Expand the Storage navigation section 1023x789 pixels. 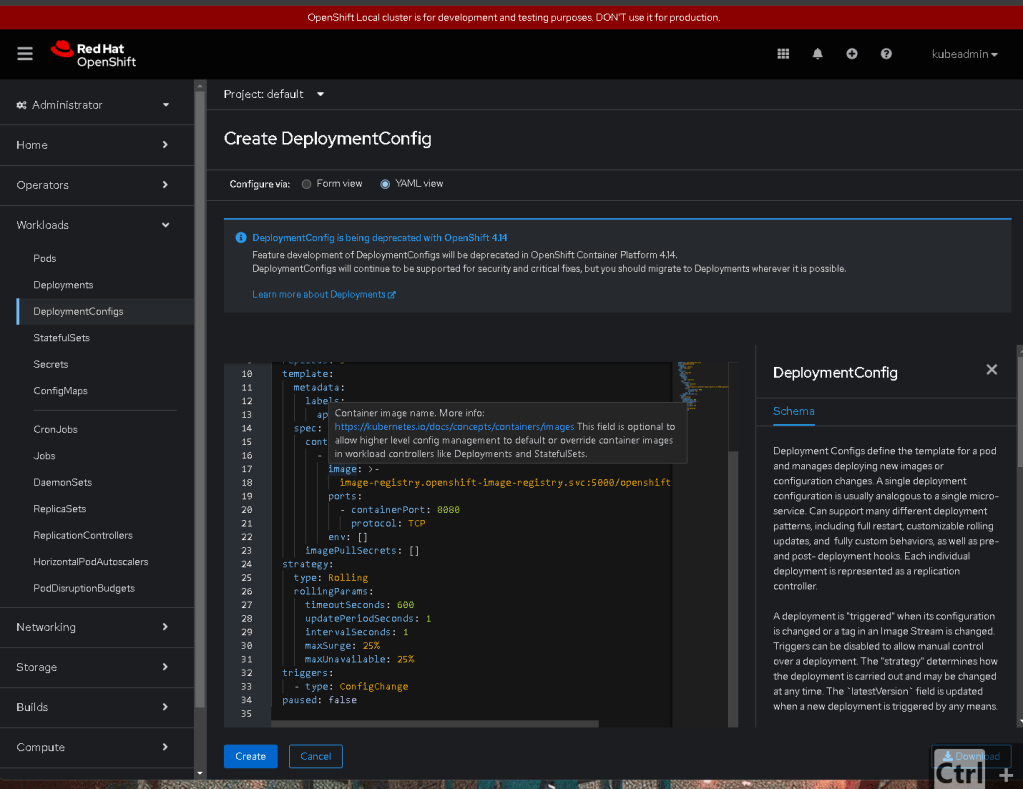97,667
